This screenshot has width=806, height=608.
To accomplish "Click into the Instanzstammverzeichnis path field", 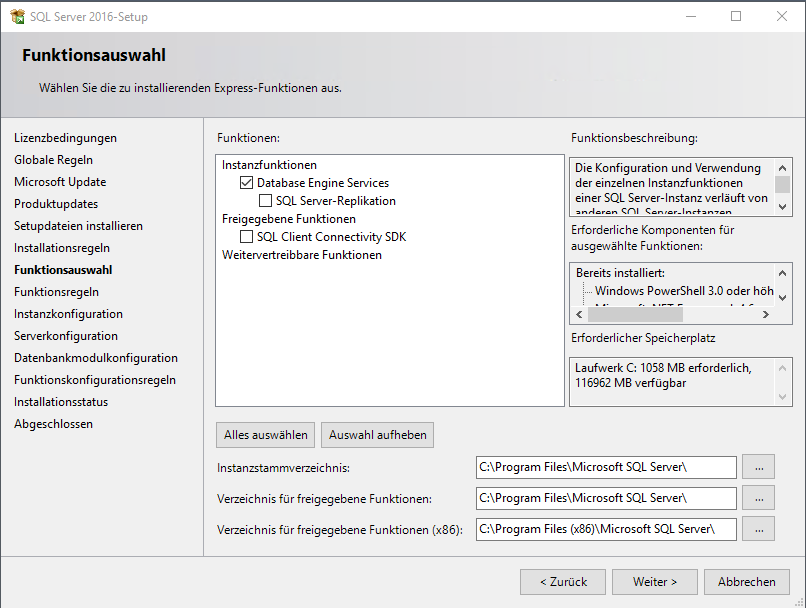I will (x=606, y=467).
